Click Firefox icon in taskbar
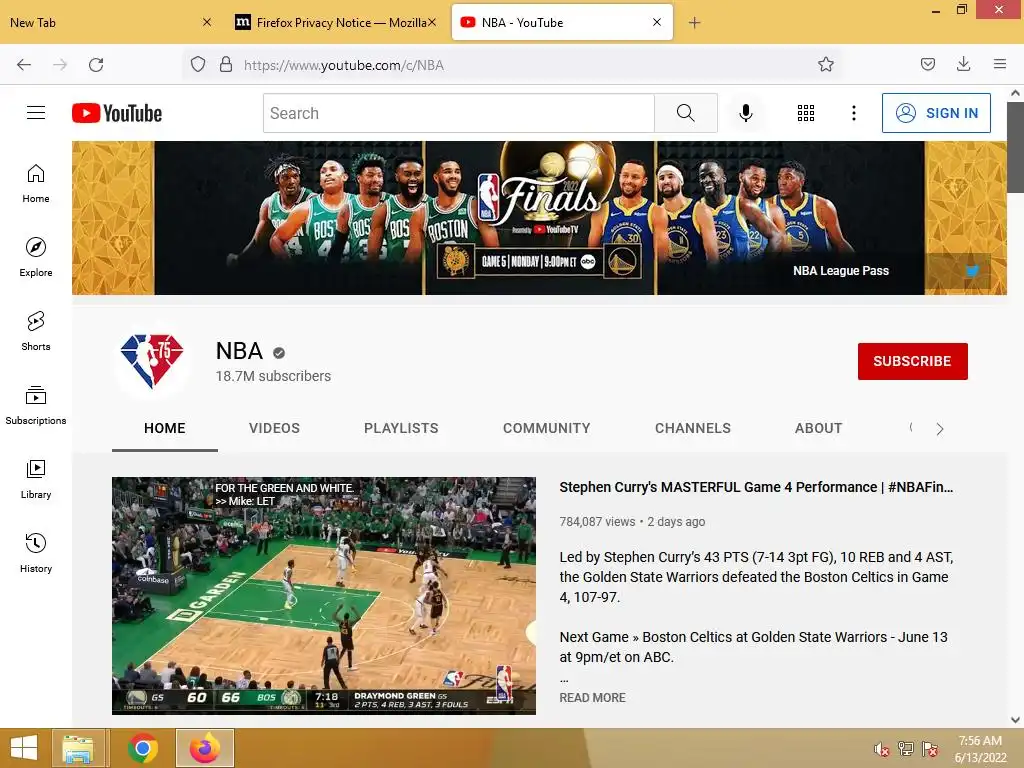This screenshot has width=1024, height=768. click(205, 748)
